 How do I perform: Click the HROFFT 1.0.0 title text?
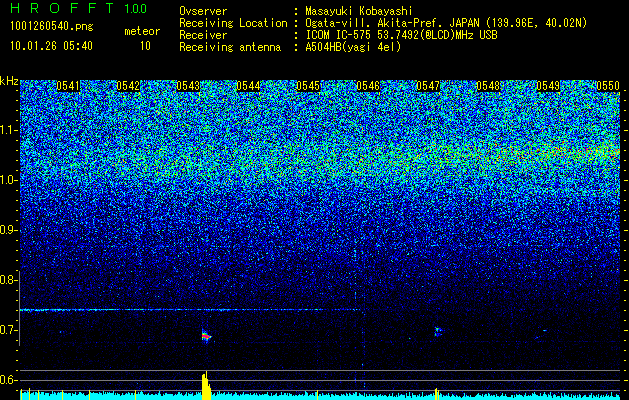point(78,8)
